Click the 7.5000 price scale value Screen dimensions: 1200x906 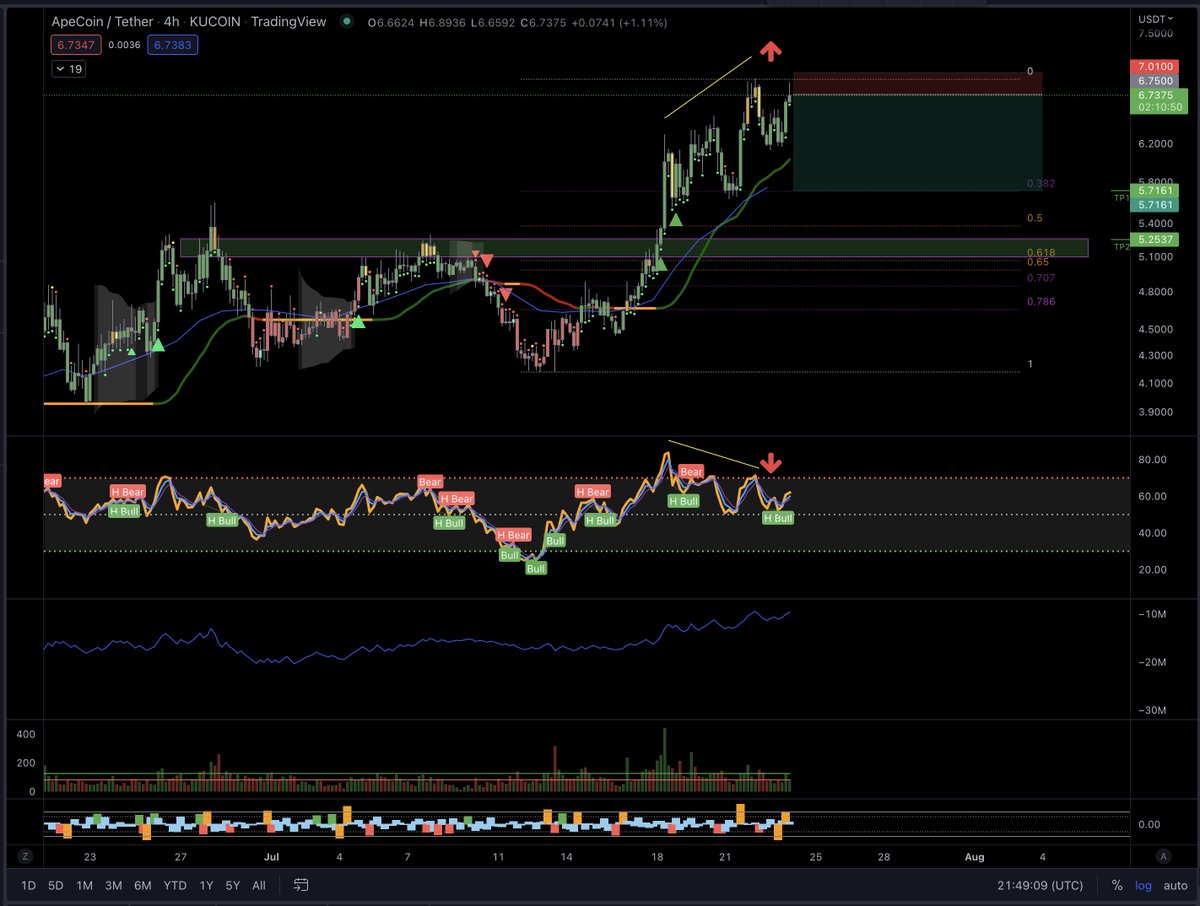click(x=1155, y=34)
